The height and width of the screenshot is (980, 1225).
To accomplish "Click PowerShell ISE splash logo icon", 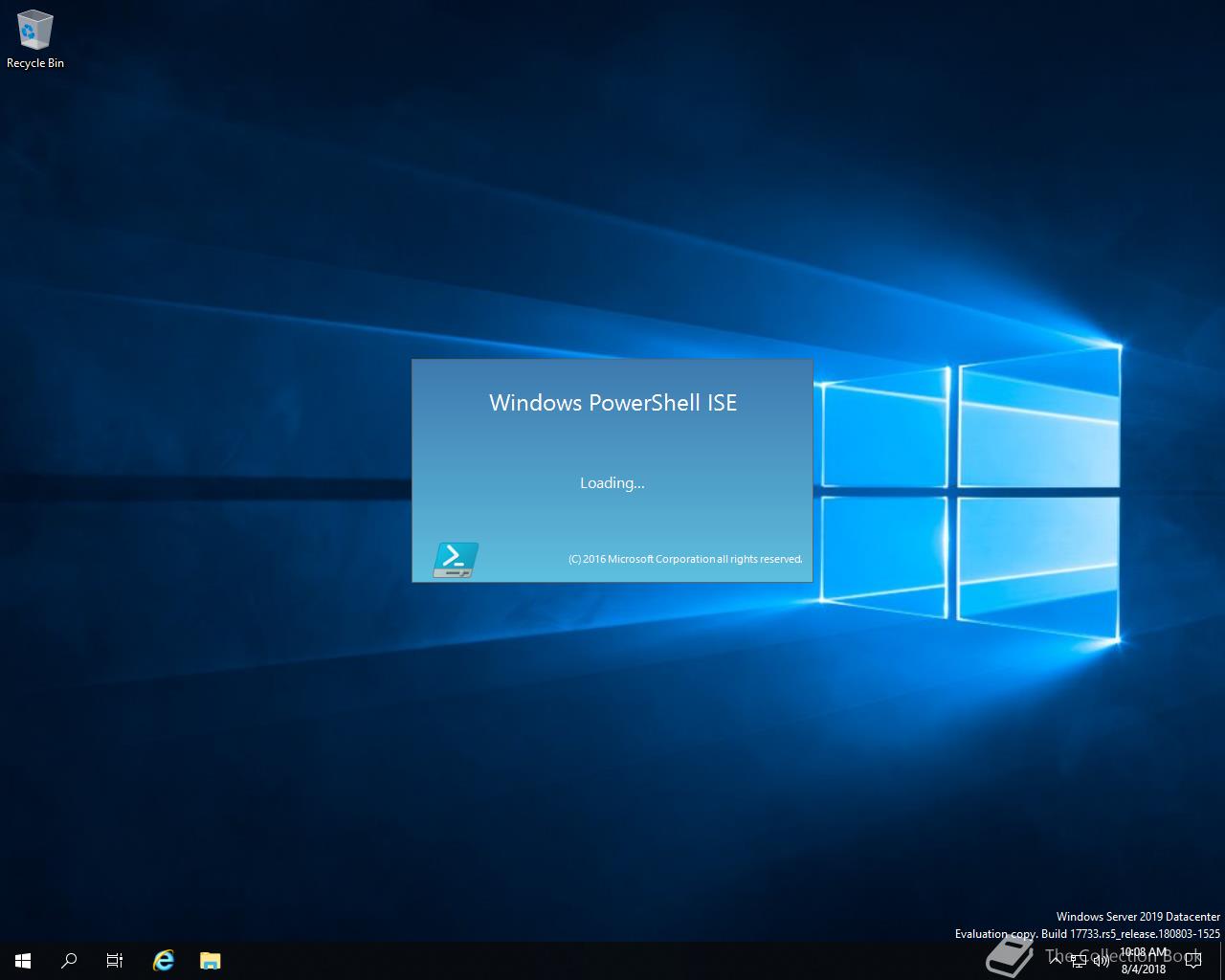I will (456, 559).
